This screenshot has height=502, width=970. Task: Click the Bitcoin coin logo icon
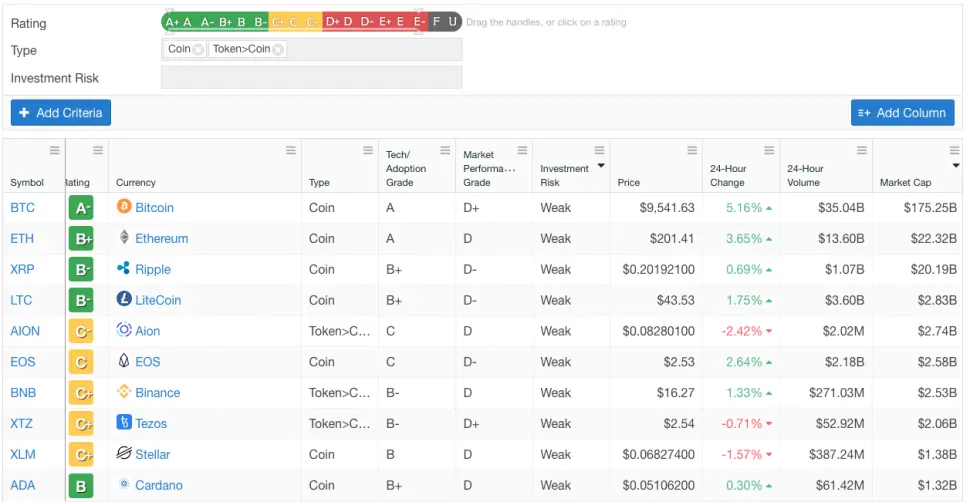(124, 207)
